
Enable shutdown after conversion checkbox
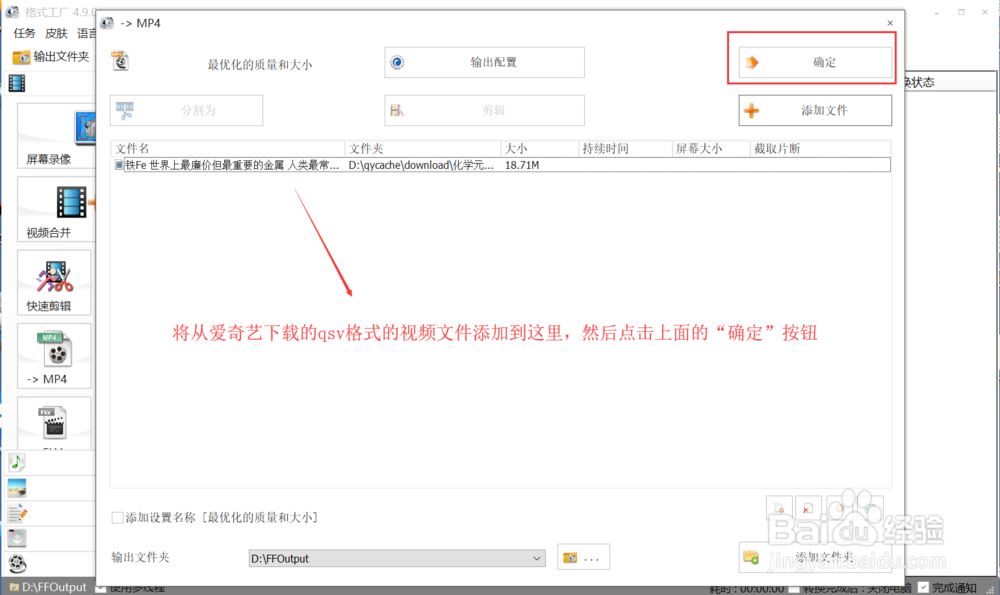[796, 588]
